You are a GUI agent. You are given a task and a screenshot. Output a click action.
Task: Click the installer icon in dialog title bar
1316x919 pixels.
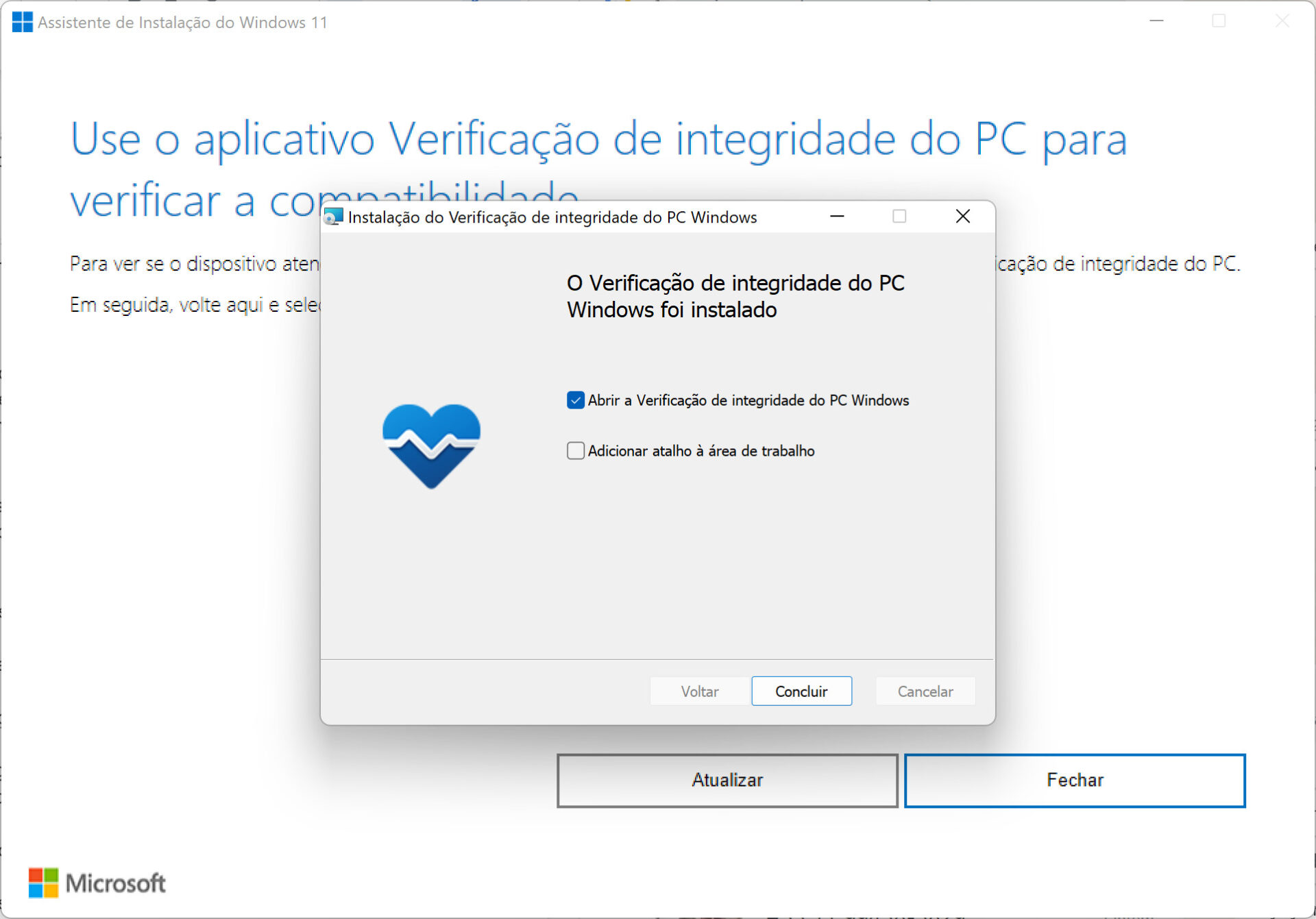(333, 217)
